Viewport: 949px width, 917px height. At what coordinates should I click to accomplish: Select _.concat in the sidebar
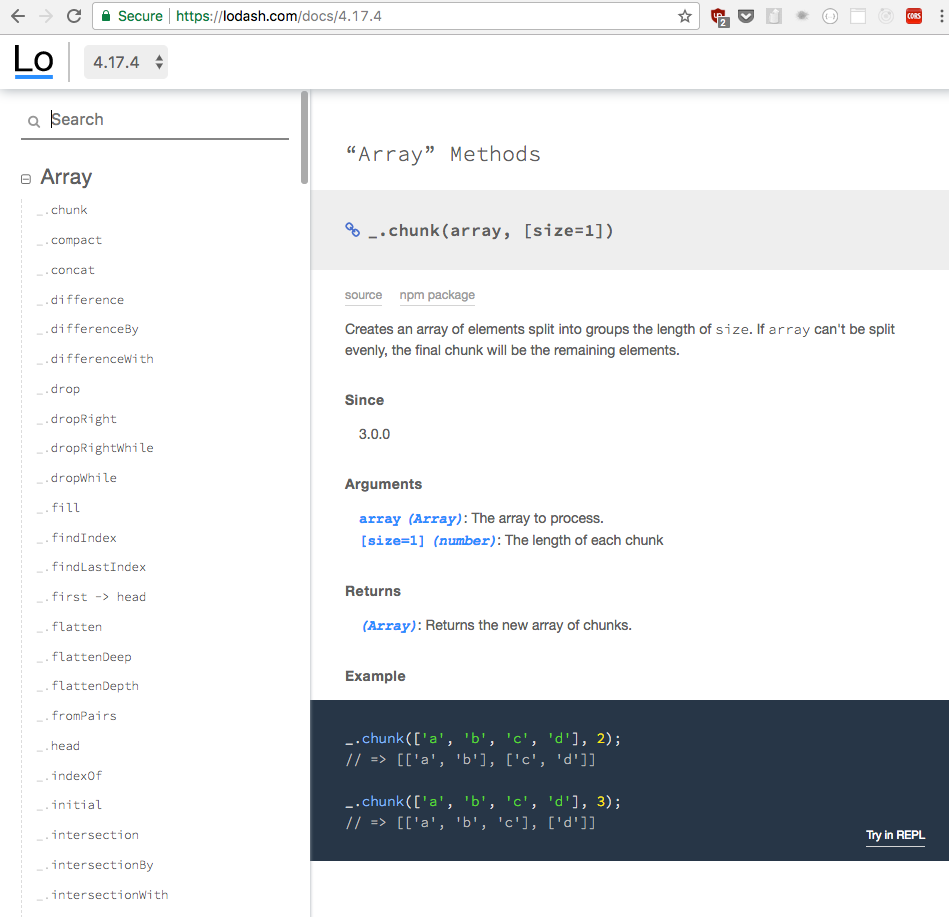(x=65, y=270)
